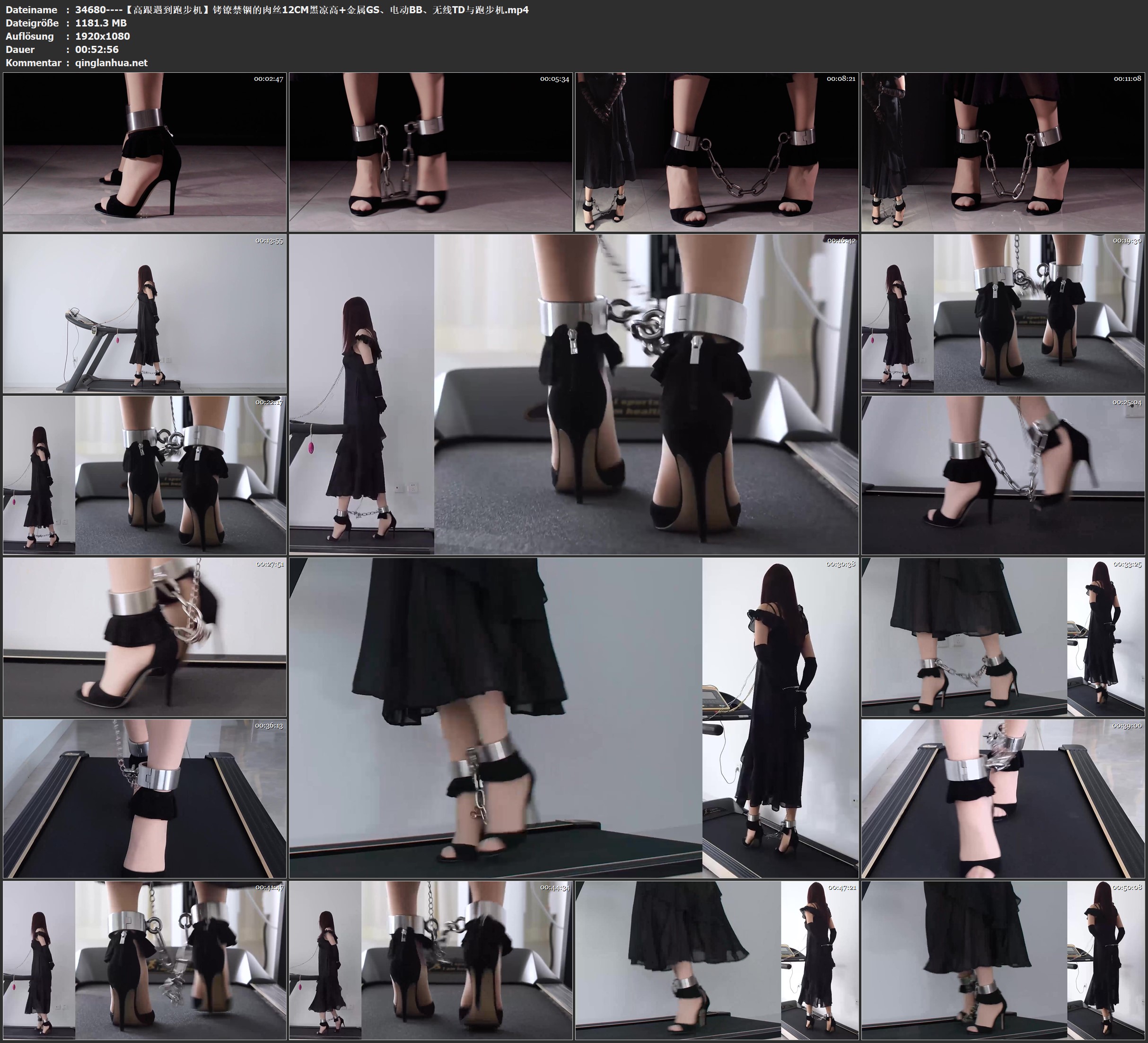Select the thumbnail timestamped 00:25:04

[1003, 475]
